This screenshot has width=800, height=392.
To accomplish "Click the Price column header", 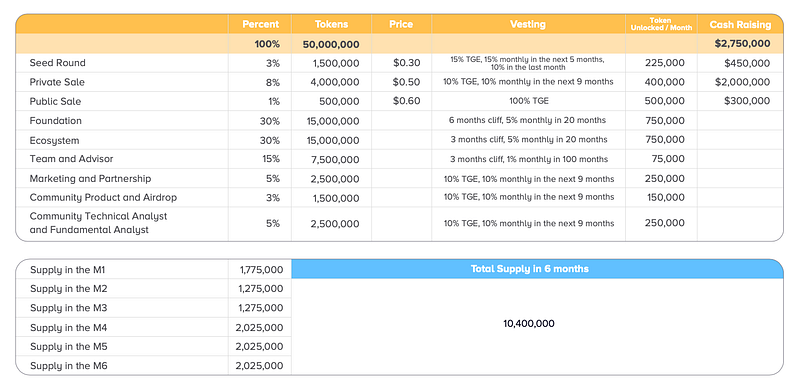I will [401, 24].
